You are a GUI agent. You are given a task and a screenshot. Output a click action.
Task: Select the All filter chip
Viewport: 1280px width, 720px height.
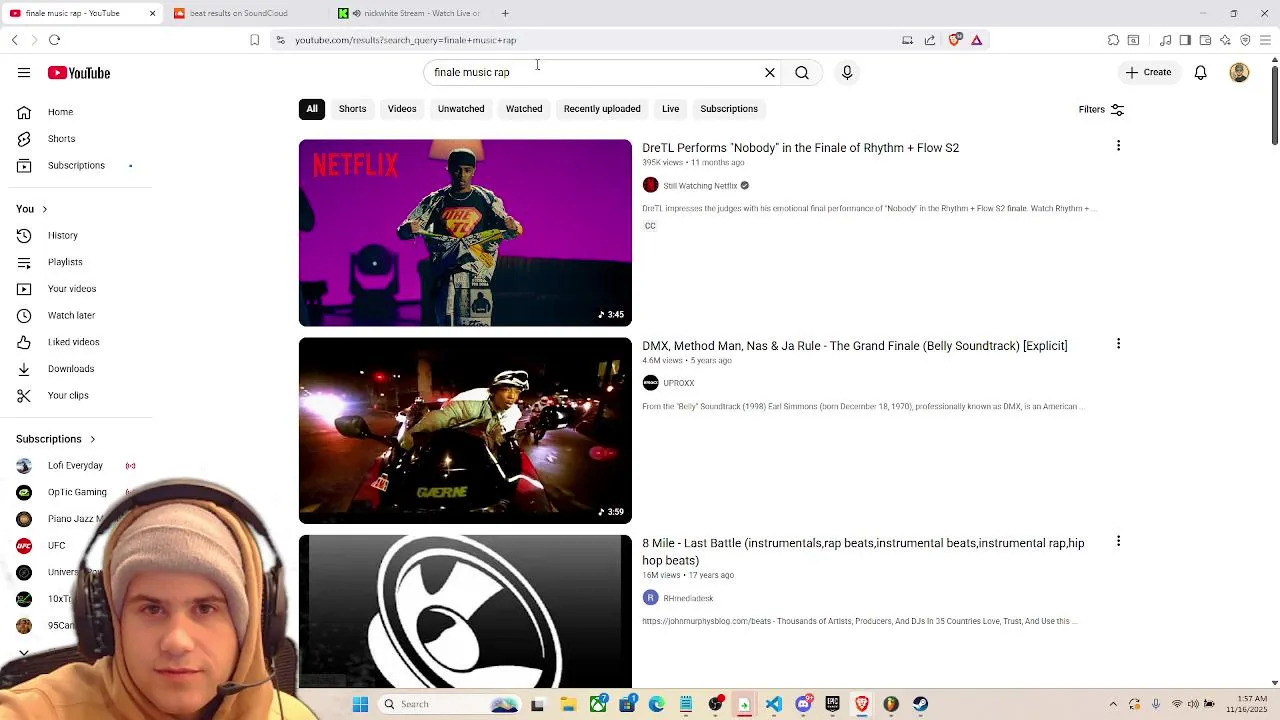pyautogui.click(x=312, y=109)
